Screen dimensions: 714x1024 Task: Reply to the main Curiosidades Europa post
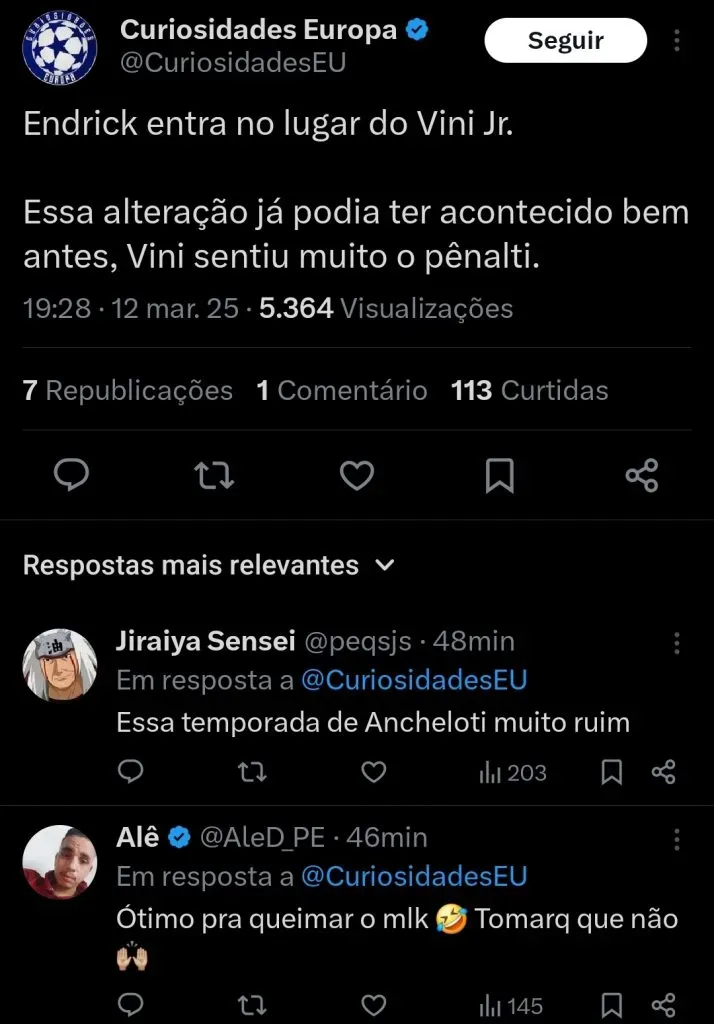(71, 475)
